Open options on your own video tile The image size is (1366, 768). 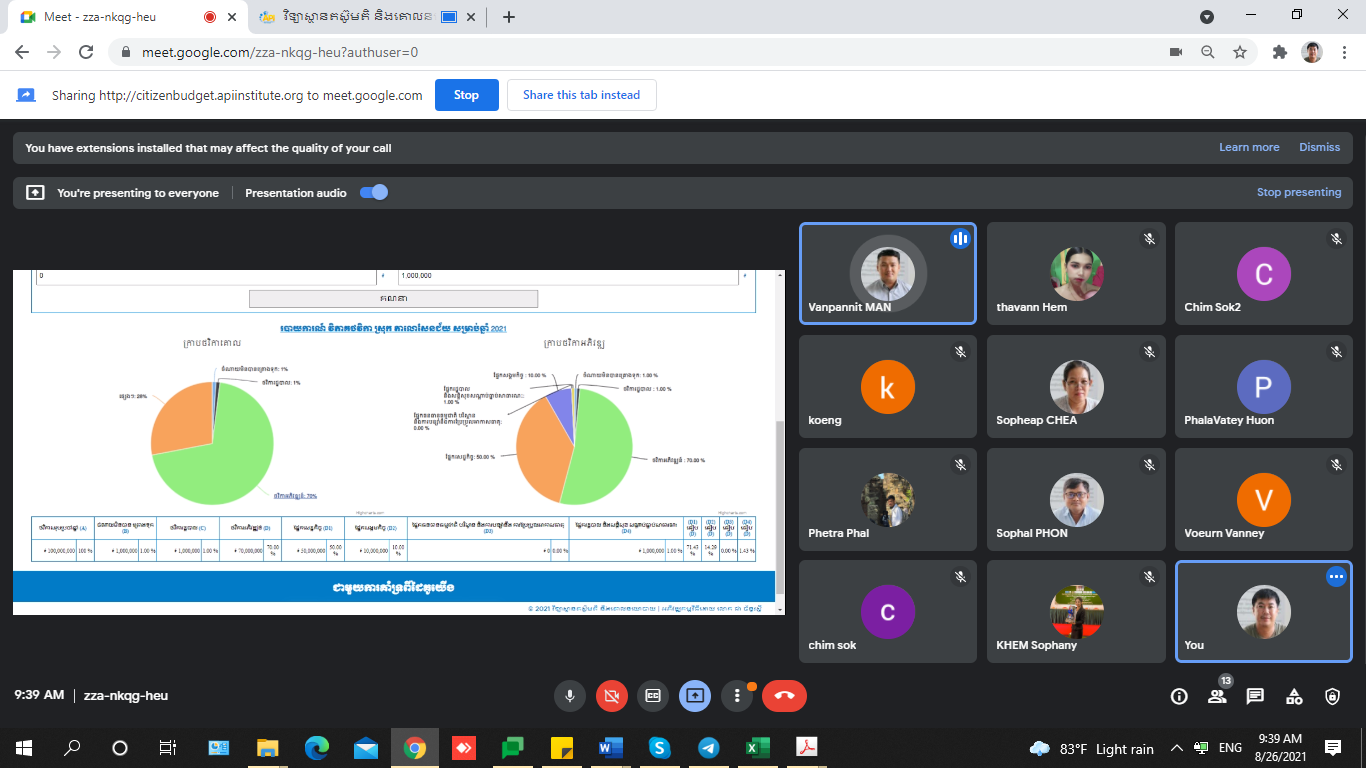1336,577
